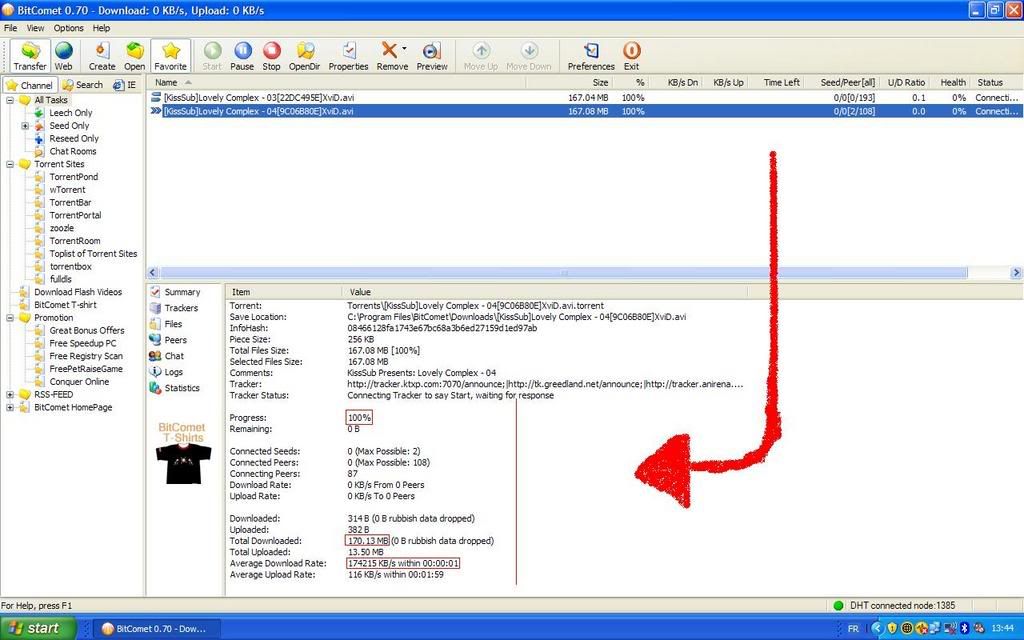Open BitComet T-shirt sidebar item
Image resolution: width=1024 pixels, height=640 pixels.
(x=65, y=305)
